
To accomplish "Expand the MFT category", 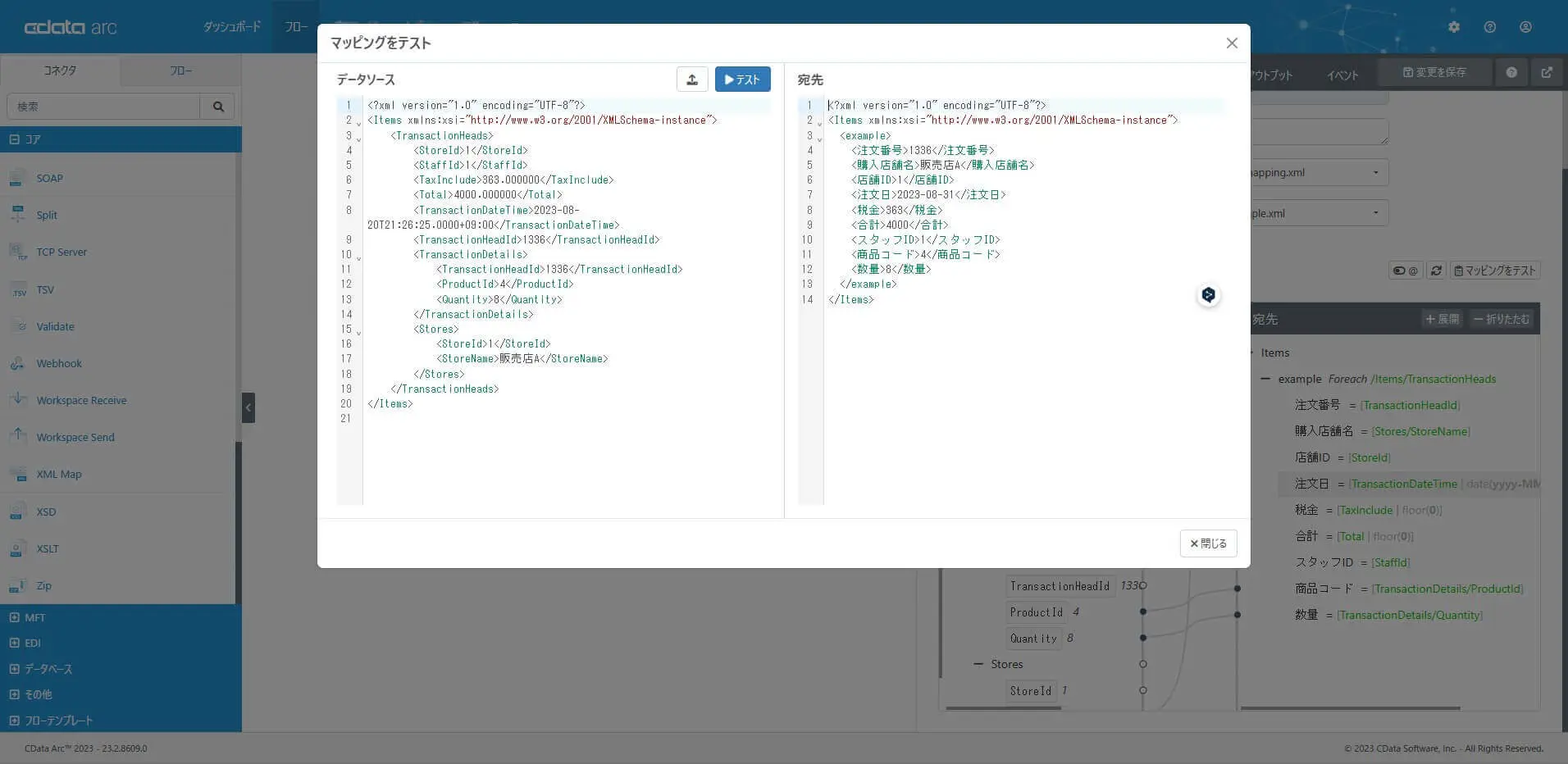I will pos(15,617).
